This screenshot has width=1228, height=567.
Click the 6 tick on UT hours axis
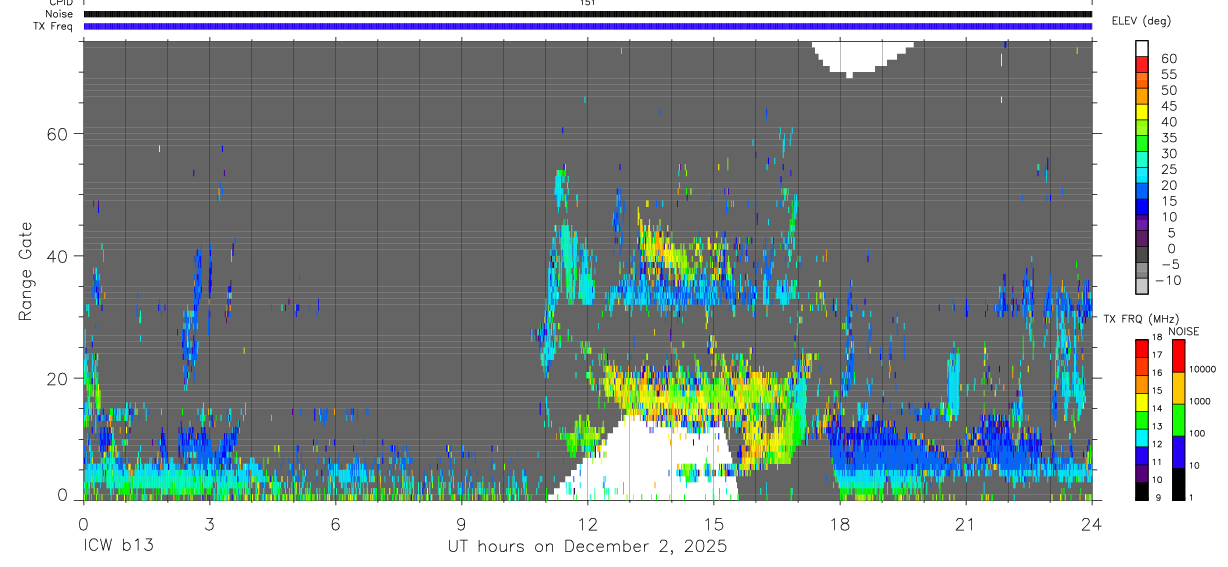click(336, 524)
